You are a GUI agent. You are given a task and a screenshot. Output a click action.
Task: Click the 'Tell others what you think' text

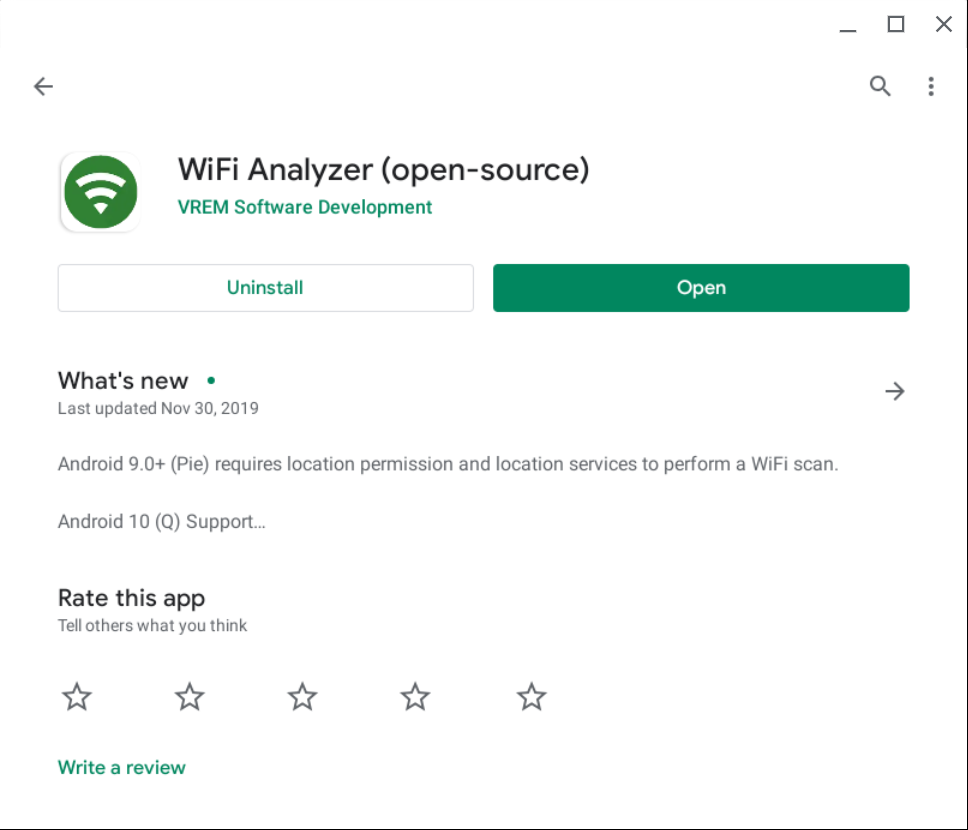pos(152,626)
